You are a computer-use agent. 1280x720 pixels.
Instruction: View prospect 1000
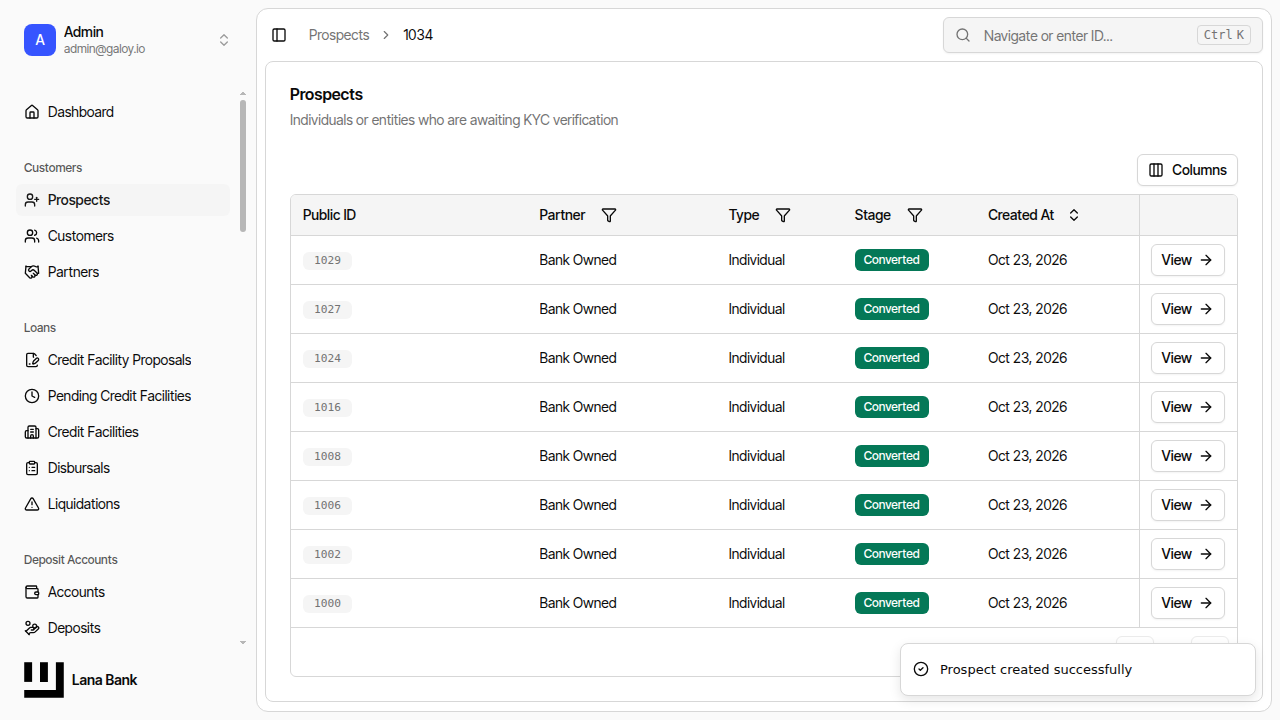pyautogui.click(x=1187, y=603)
